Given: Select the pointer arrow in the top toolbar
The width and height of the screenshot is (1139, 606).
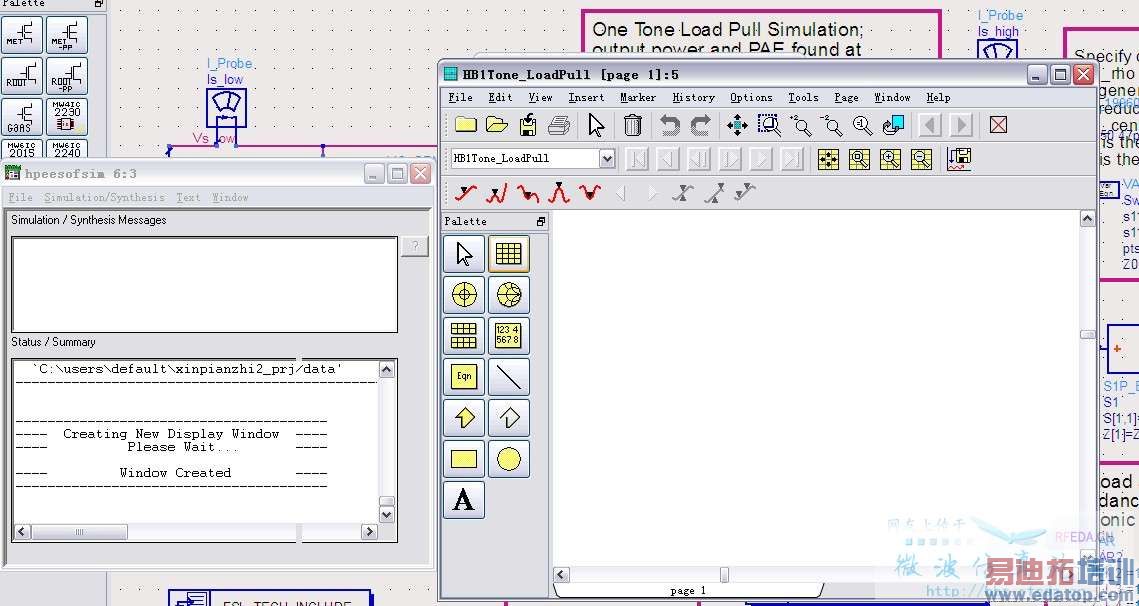Looking at the screenshot, I should click(x=596, y=125).
